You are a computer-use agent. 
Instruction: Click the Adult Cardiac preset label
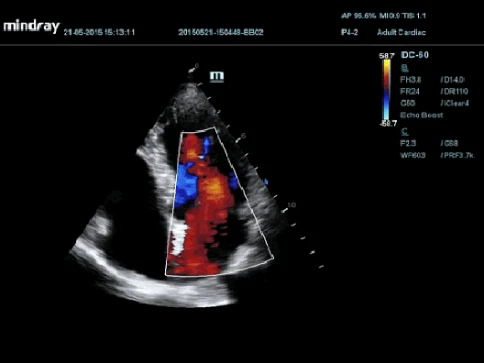tap(401, 32)
